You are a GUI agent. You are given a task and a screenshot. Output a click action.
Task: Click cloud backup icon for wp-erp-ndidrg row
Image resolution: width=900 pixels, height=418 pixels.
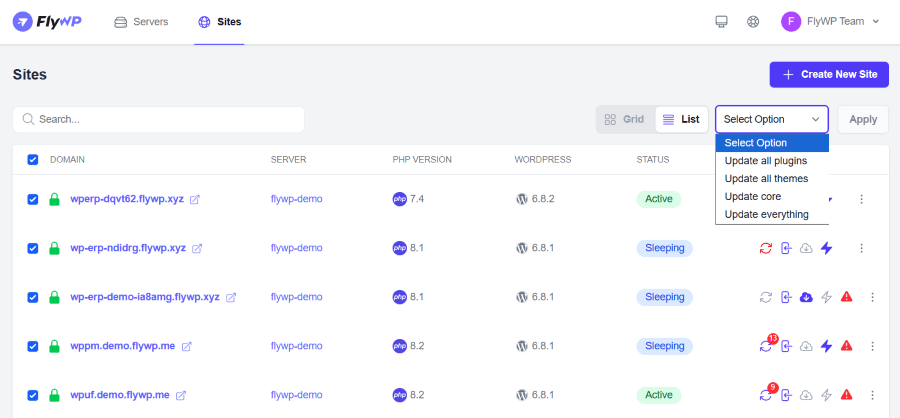click(806, 249)
